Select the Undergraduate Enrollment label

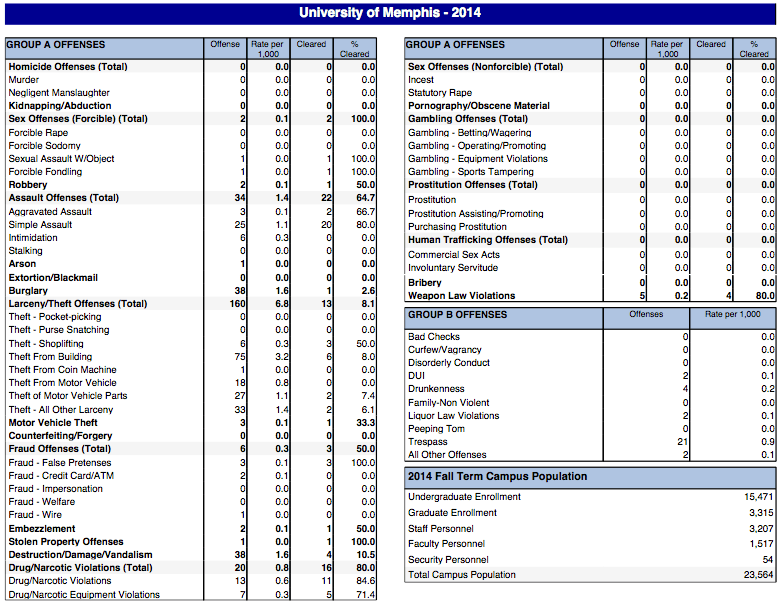(x=463, y=497)
